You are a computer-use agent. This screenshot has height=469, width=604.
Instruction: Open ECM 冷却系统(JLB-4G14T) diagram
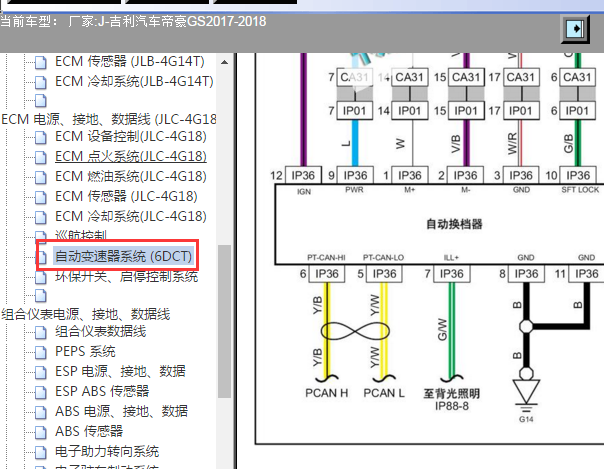coord(134,81)
